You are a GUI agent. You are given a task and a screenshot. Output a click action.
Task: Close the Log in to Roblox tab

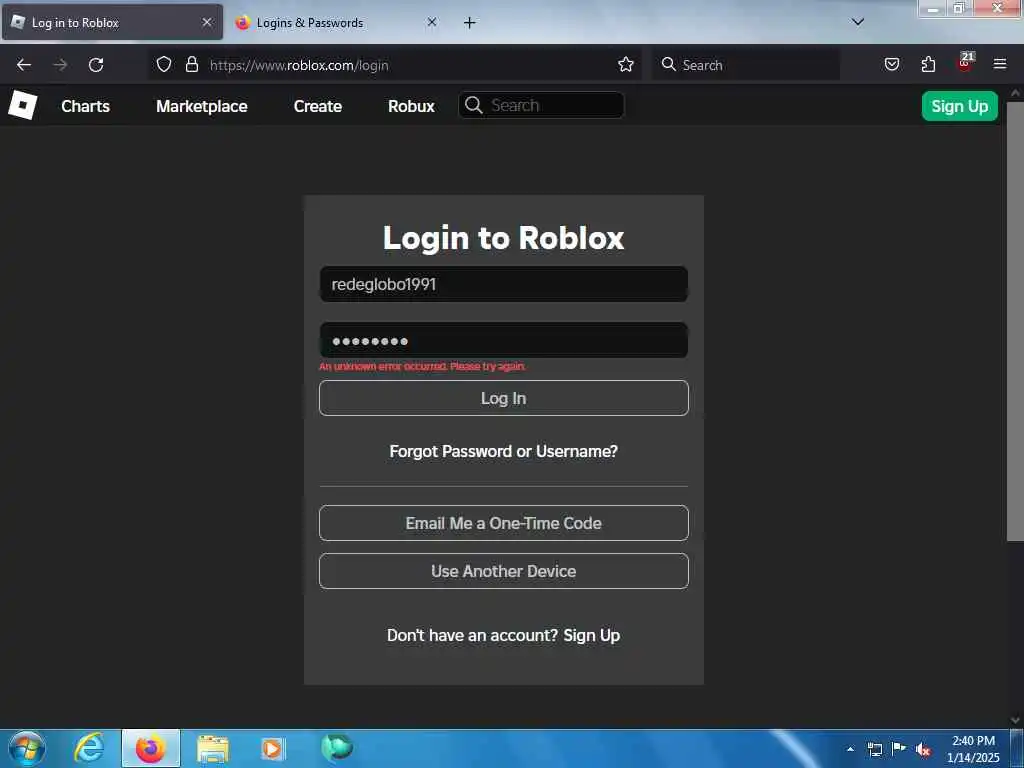[207, 22]
